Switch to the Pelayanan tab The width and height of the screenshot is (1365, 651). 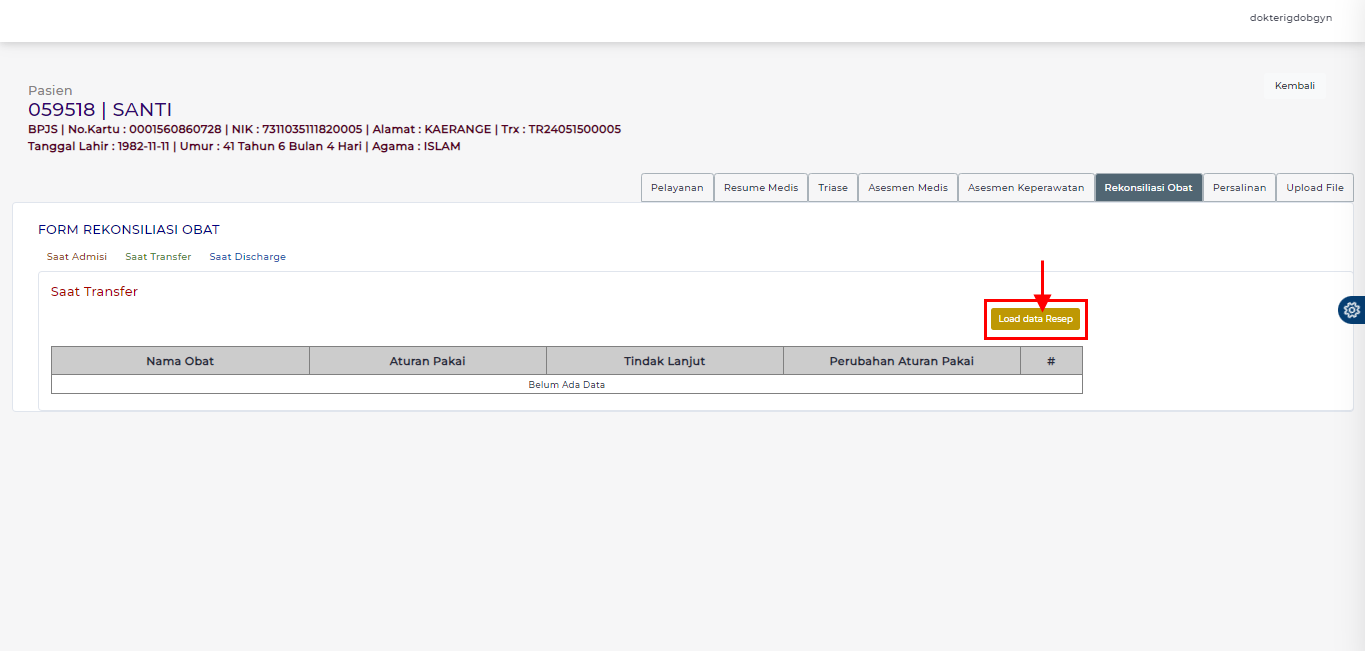click(x=677, y=188)
